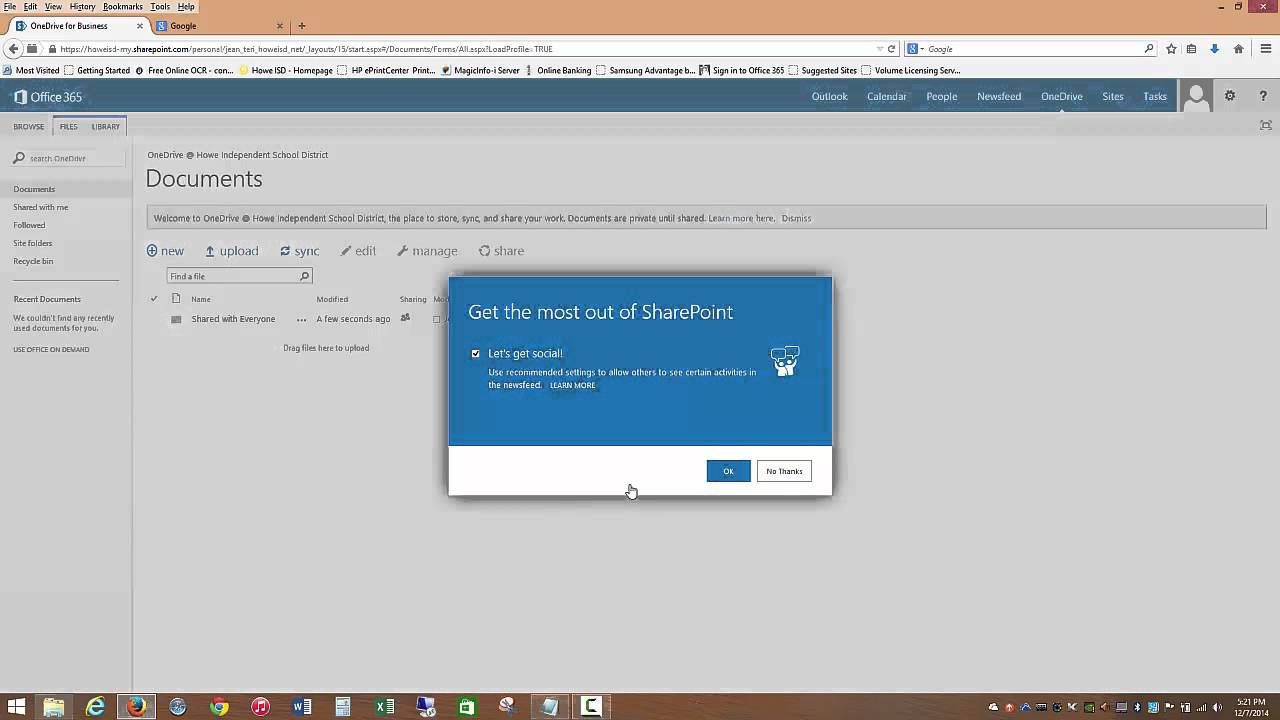Click the Office 365 logo
The image size is (1280, 720).
coord(48,97)
